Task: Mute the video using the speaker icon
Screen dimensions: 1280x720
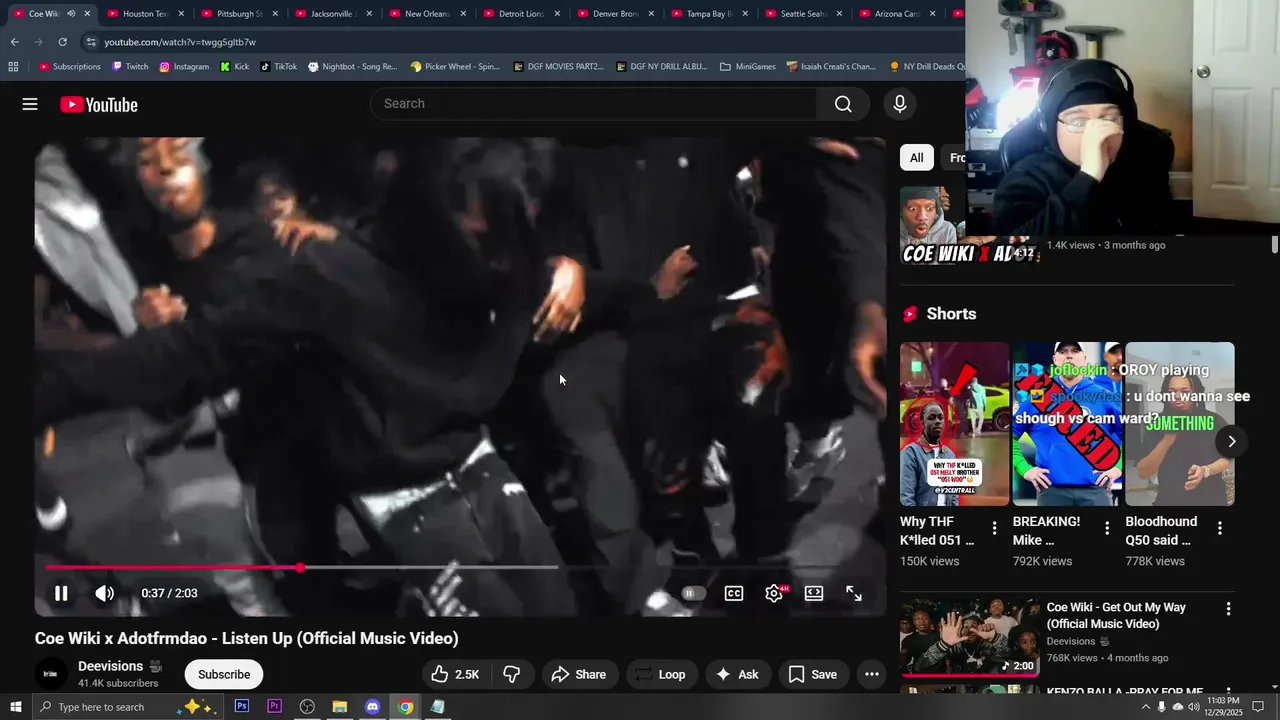Action: click(104, 593)
